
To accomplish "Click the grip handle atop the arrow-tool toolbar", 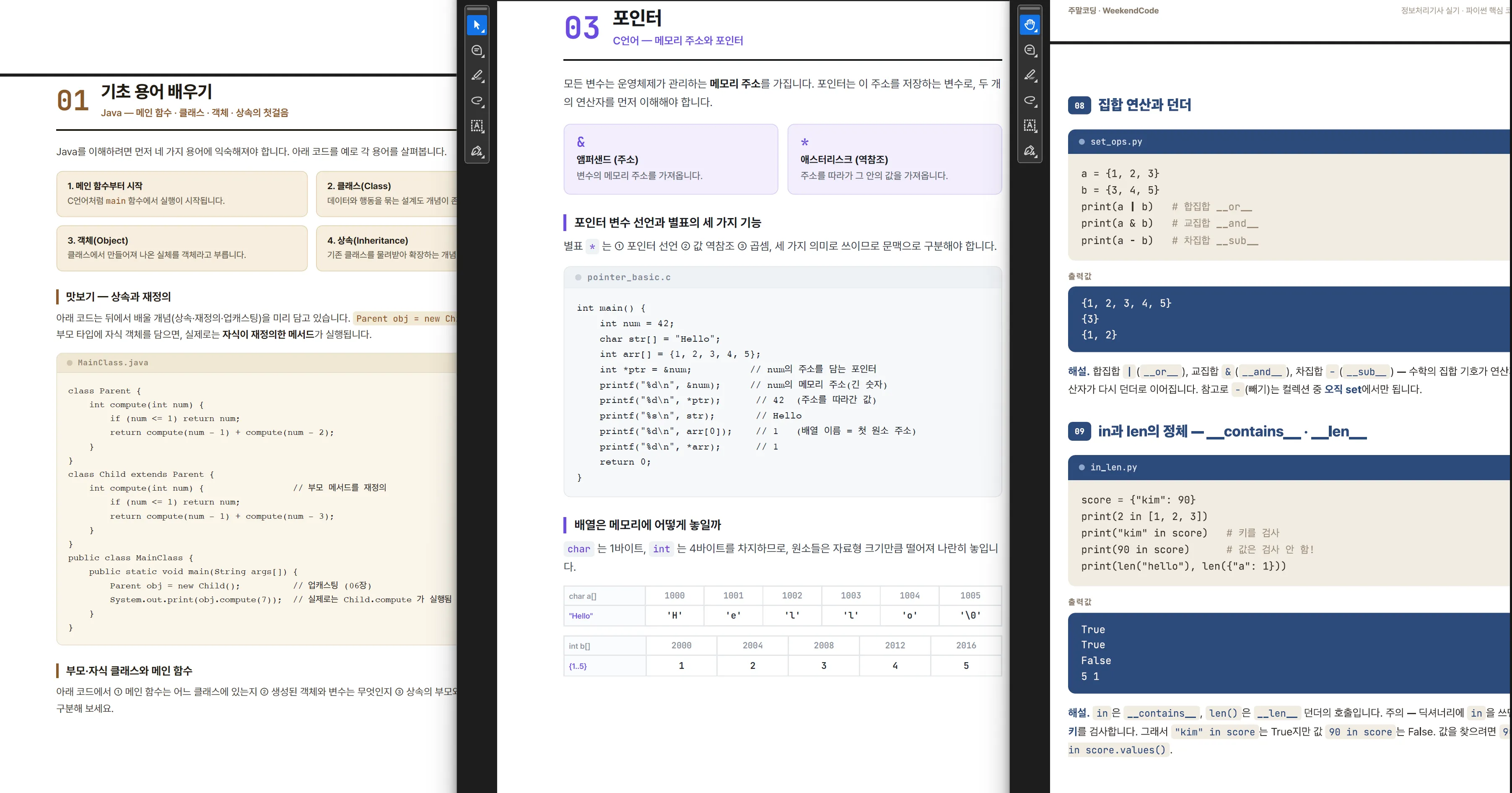I will pos(477,9).
